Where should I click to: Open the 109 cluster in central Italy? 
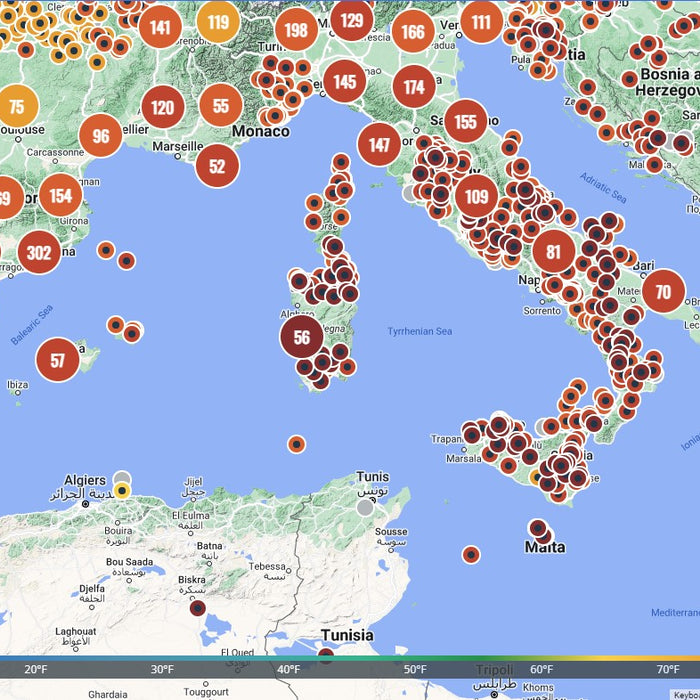pyautogui.click(x=476, y=197)
